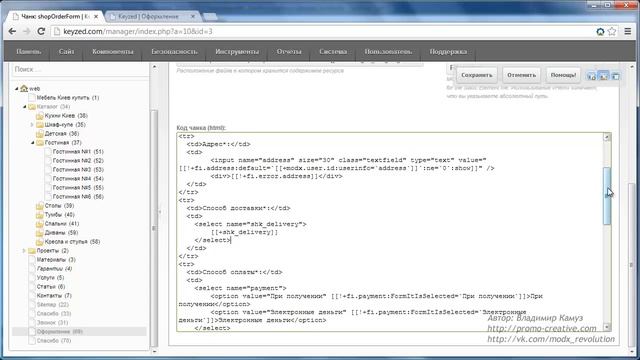Screen dimensions: 640x360
Task: Click the web home icon in resource tree
Action: pos(24,88)
